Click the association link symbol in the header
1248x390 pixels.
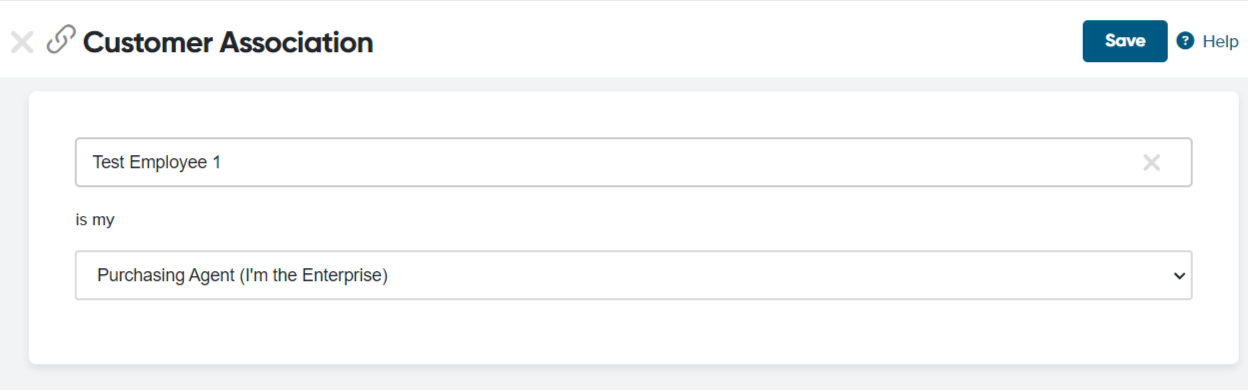(61, 40)
